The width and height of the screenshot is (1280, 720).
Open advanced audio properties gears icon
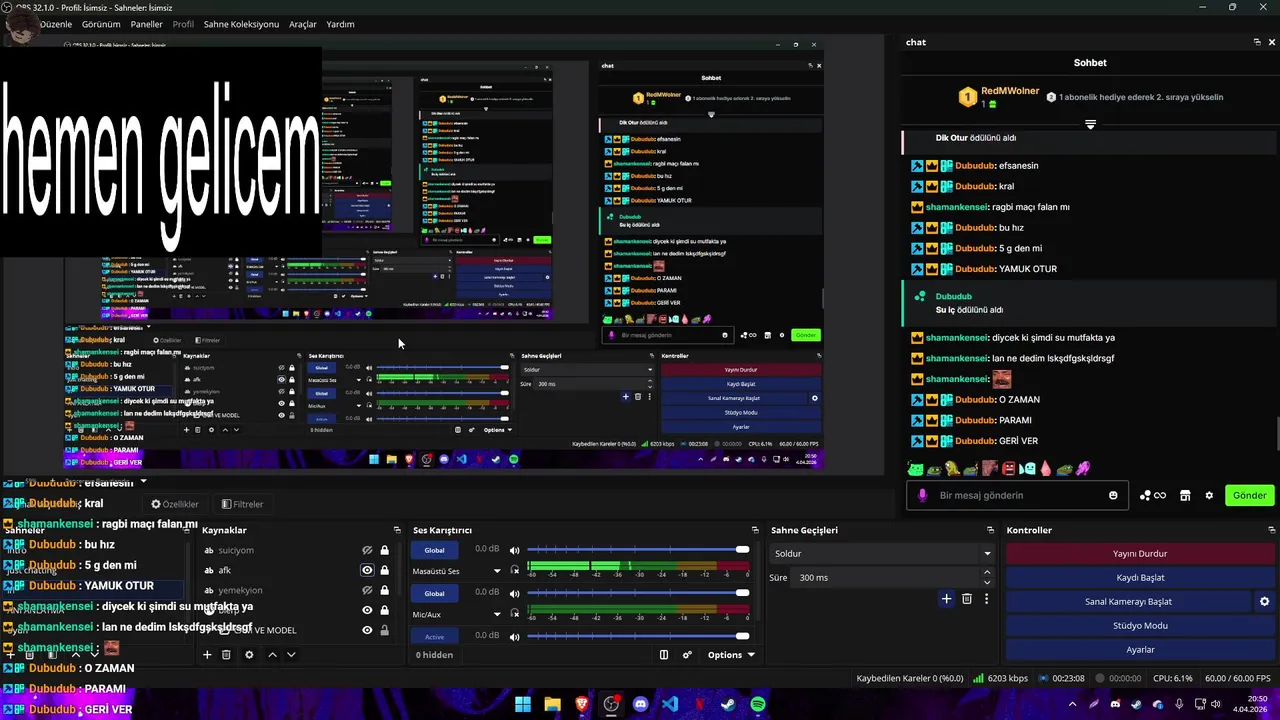click(687, 655)
